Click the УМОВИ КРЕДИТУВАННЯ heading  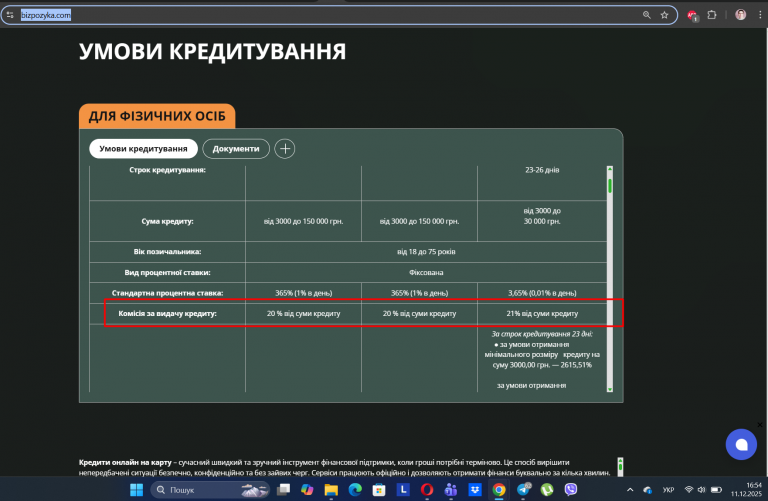click(212, 51)
